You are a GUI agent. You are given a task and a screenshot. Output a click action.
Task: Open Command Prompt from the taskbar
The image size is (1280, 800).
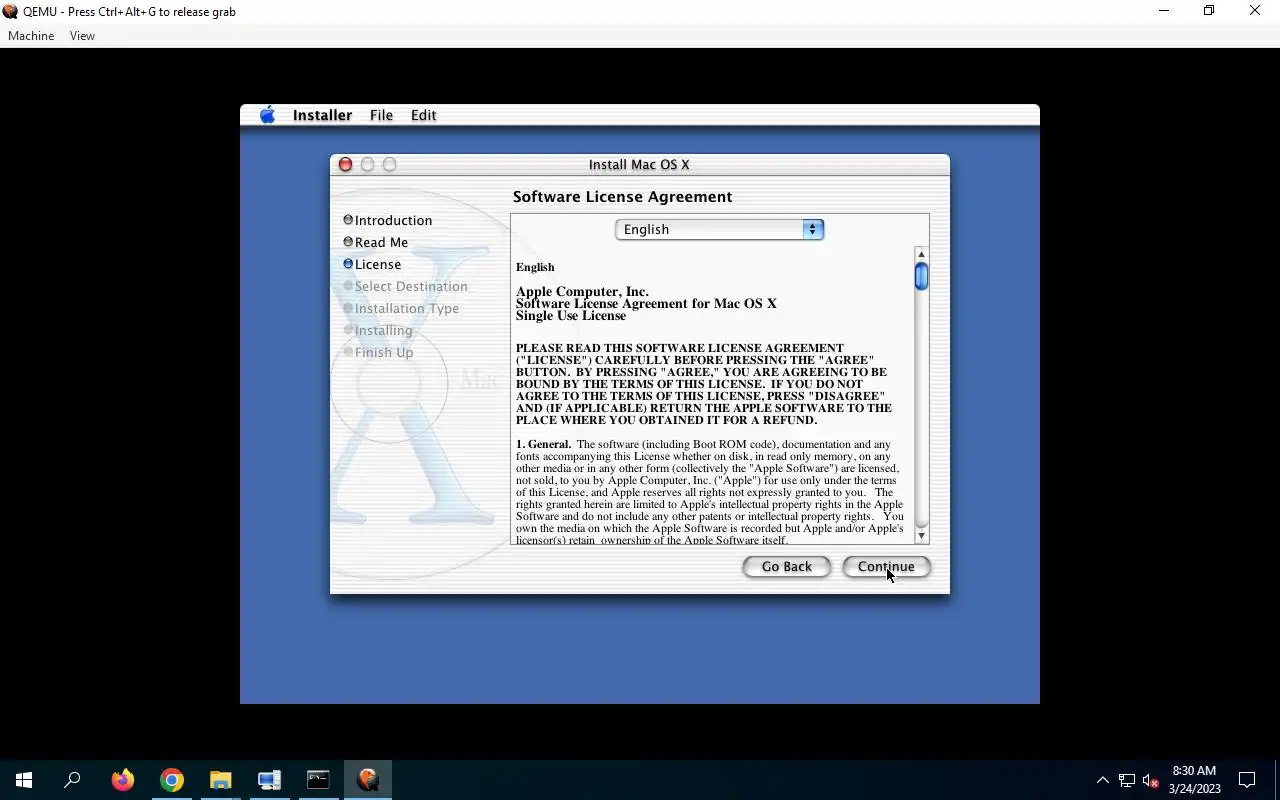(318, 780)
